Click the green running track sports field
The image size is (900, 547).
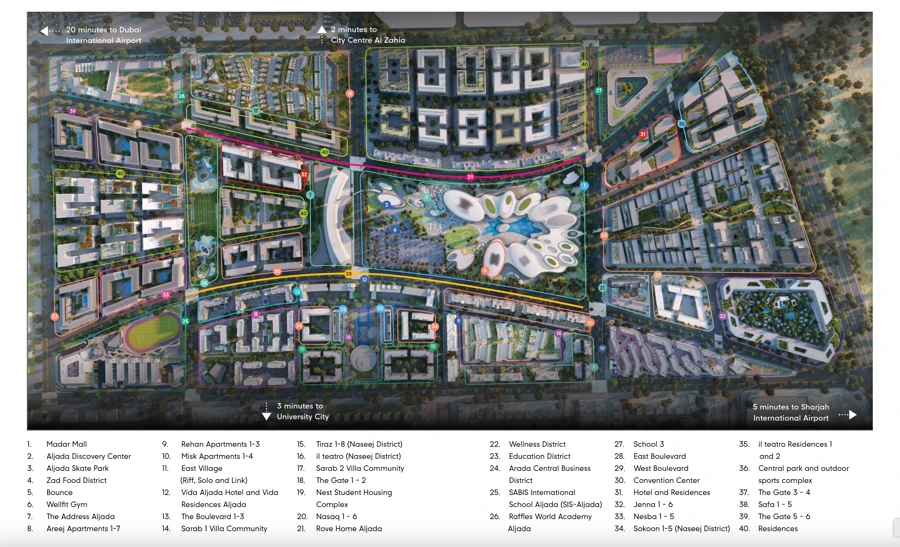point(153,333)
